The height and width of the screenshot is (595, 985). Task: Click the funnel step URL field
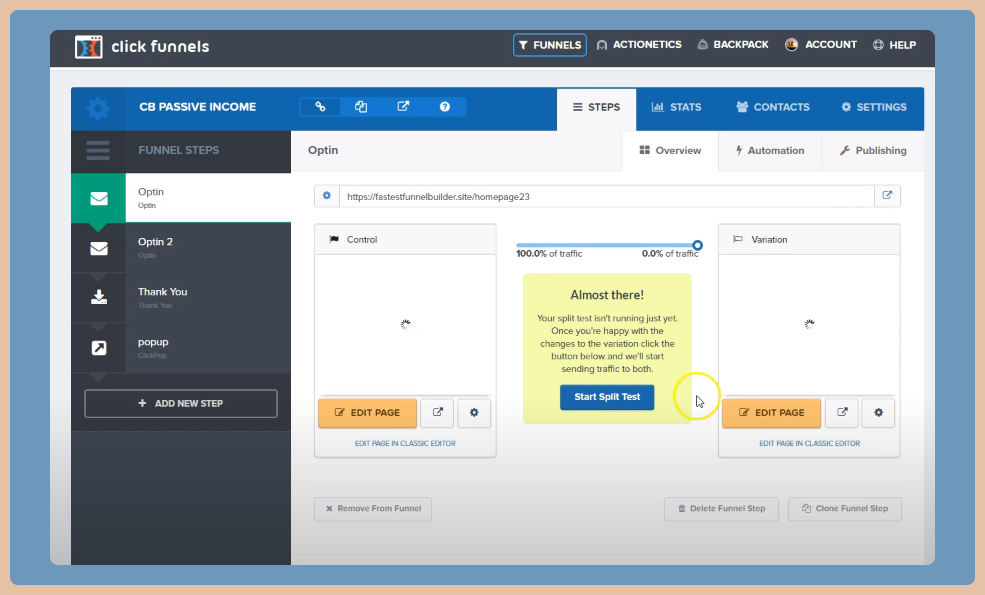pos(607,197)
